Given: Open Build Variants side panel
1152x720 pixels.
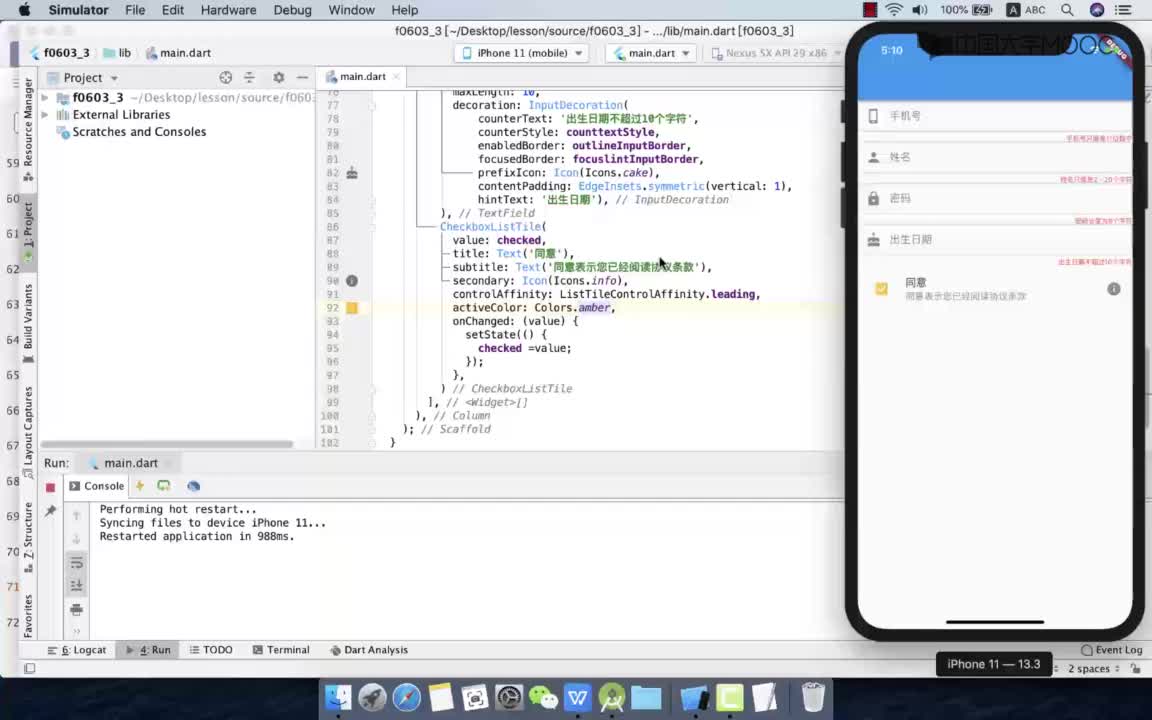Looking at the screenshot, I should tap(28, 323).
